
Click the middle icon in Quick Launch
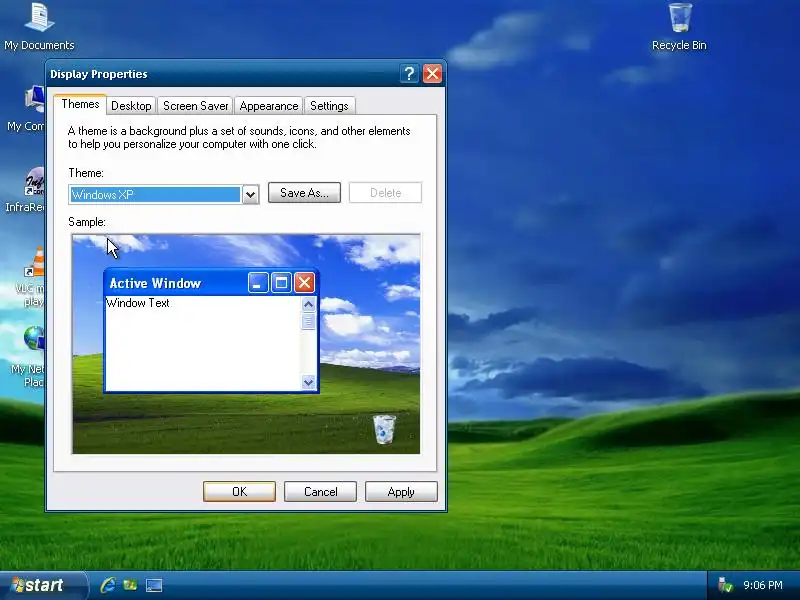point(130,585)
